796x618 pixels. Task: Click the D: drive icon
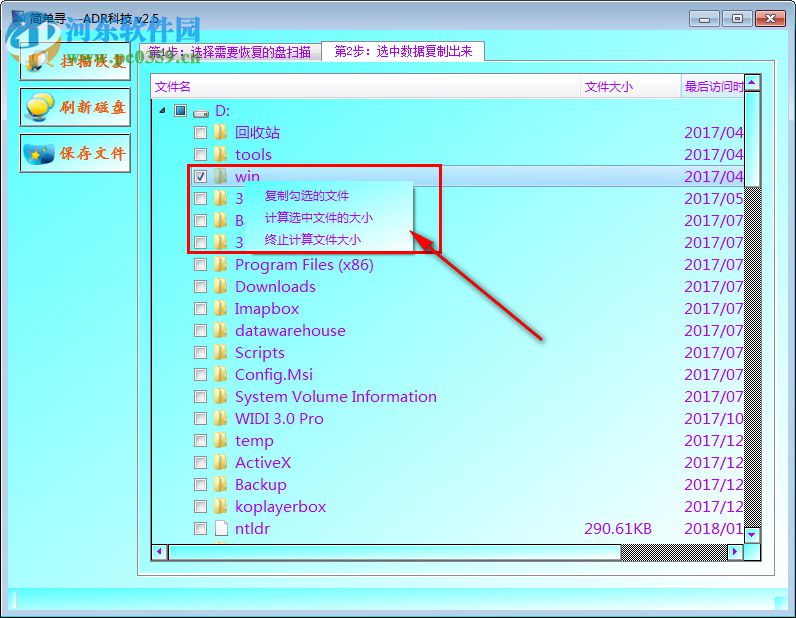tap(201, 112)
